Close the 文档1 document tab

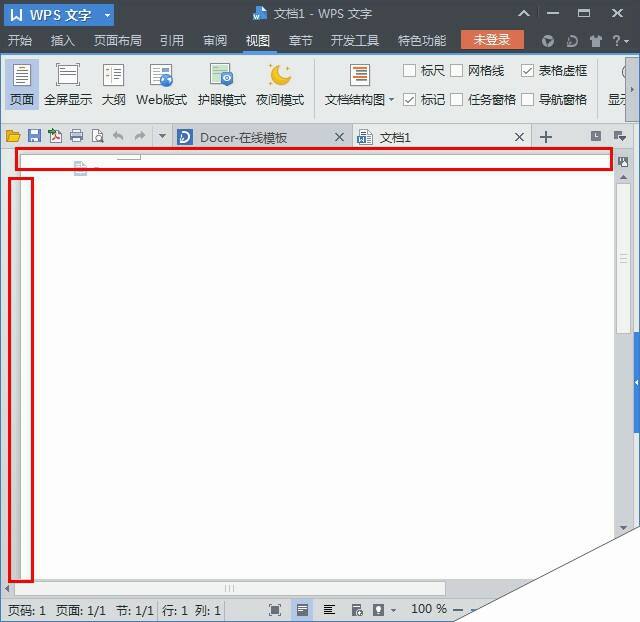519,137
